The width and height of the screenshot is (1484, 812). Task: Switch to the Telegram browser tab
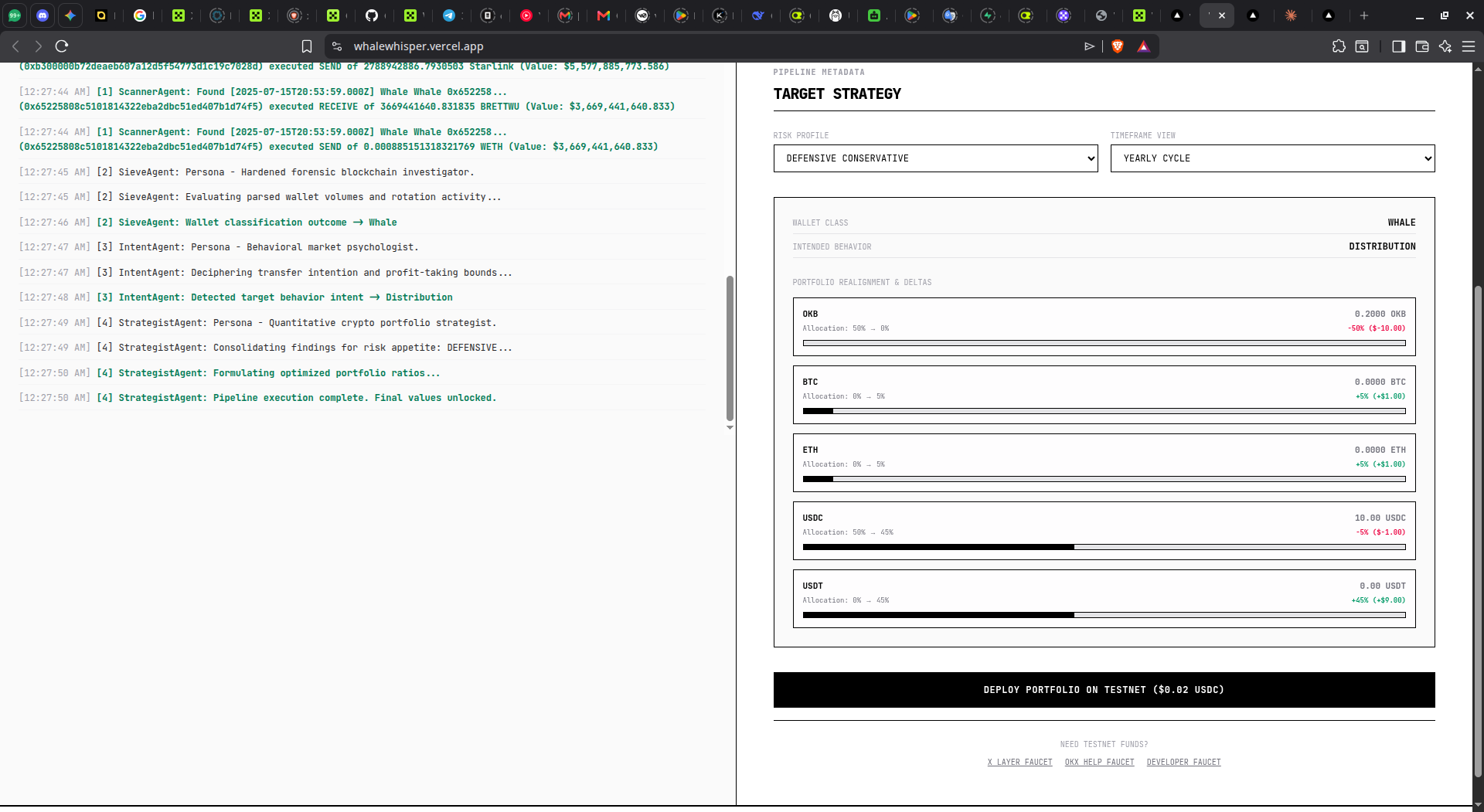click(449, 15)
